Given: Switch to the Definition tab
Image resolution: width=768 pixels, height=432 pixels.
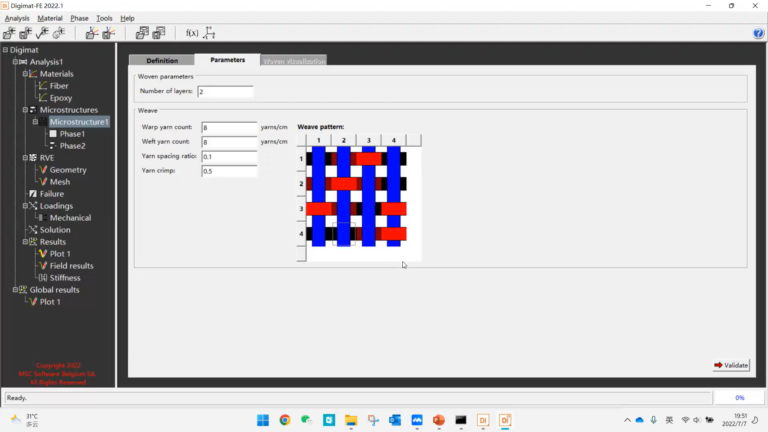Looking at the screenshot, I should click(x=162, y=60).
